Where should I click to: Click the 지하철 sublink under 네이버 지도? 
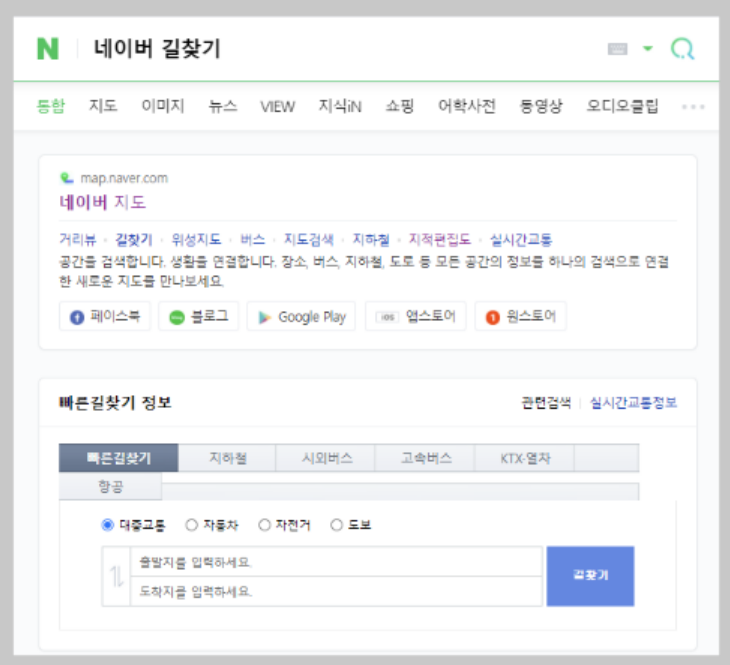coord(371,239)
